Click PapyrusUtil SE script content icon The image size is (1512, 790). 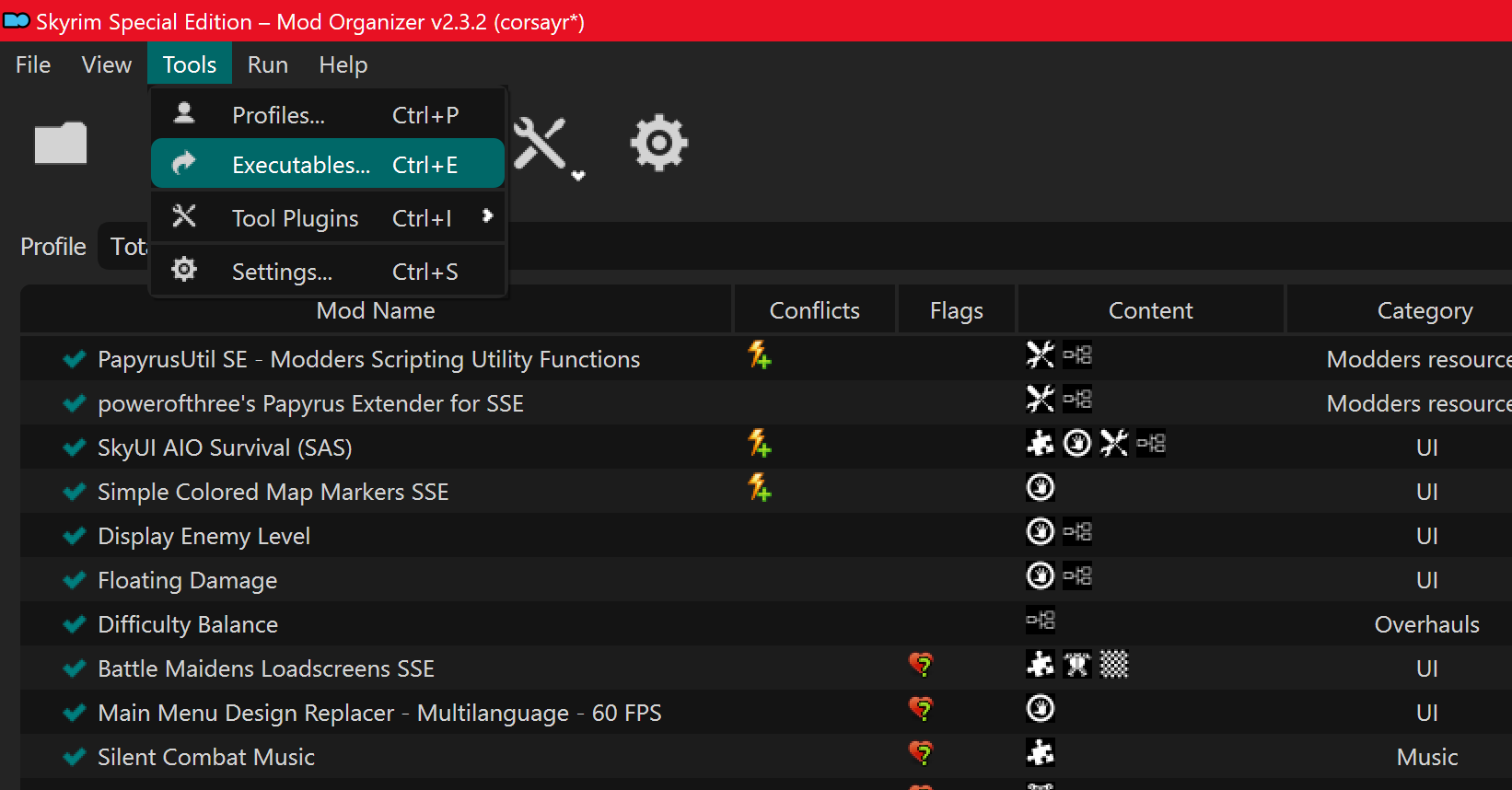[x=1077, y=354]
